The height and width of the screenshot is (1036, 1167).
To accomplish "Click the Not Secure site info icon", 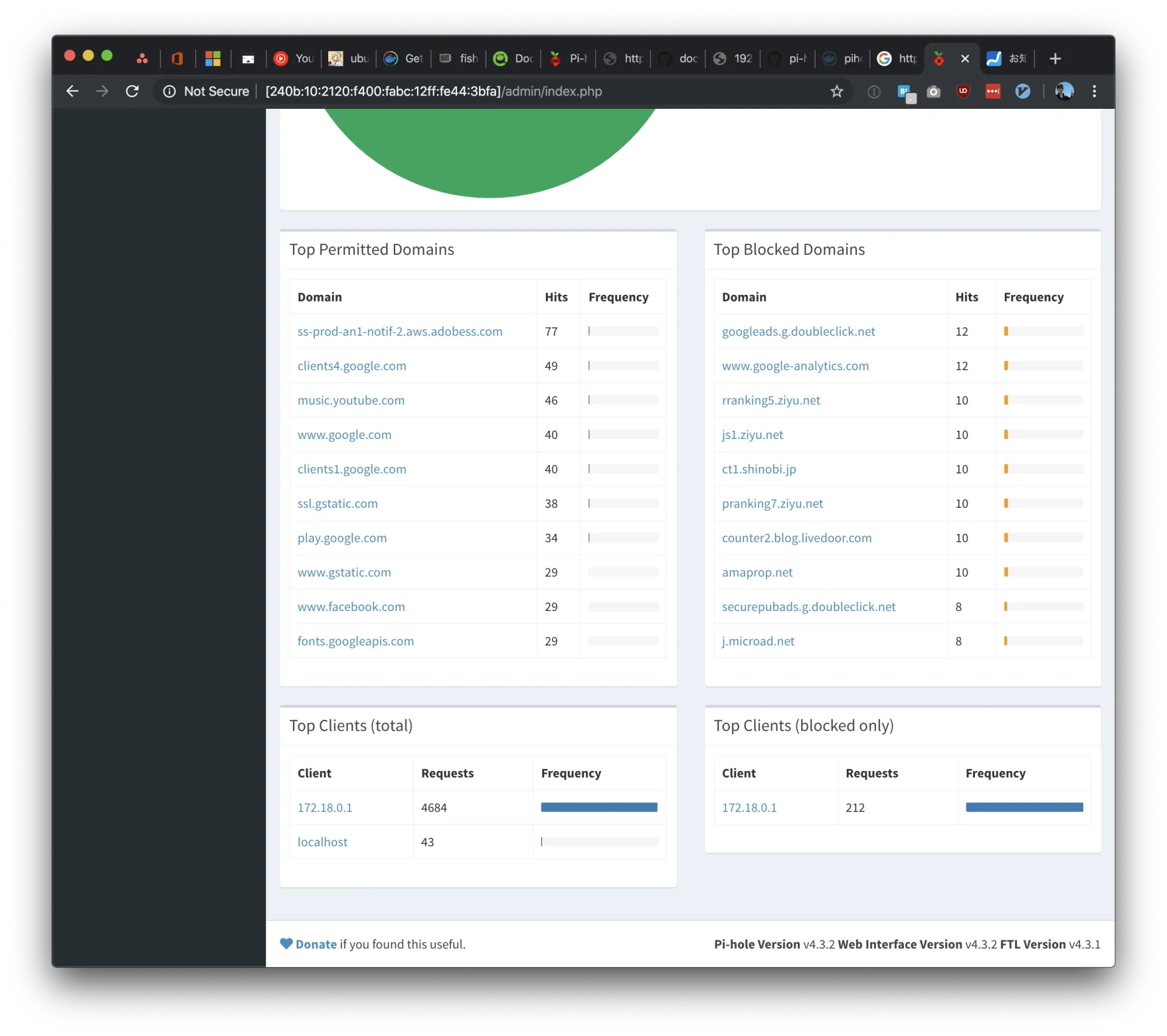I will tap(170, 91).
